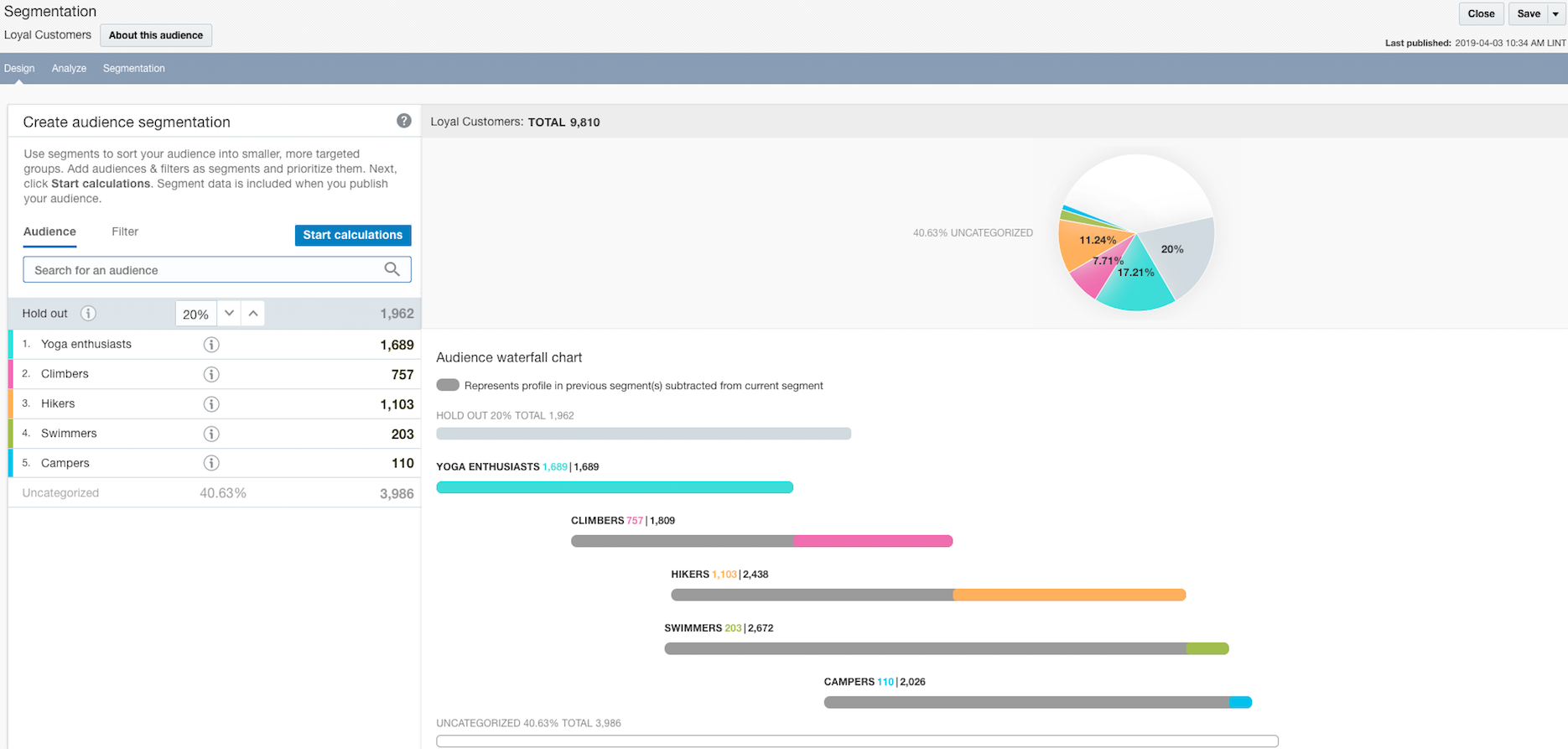Focus the Search for an audience field
The width and height of the screenshot is (1568, 749).
pos(217,269)
